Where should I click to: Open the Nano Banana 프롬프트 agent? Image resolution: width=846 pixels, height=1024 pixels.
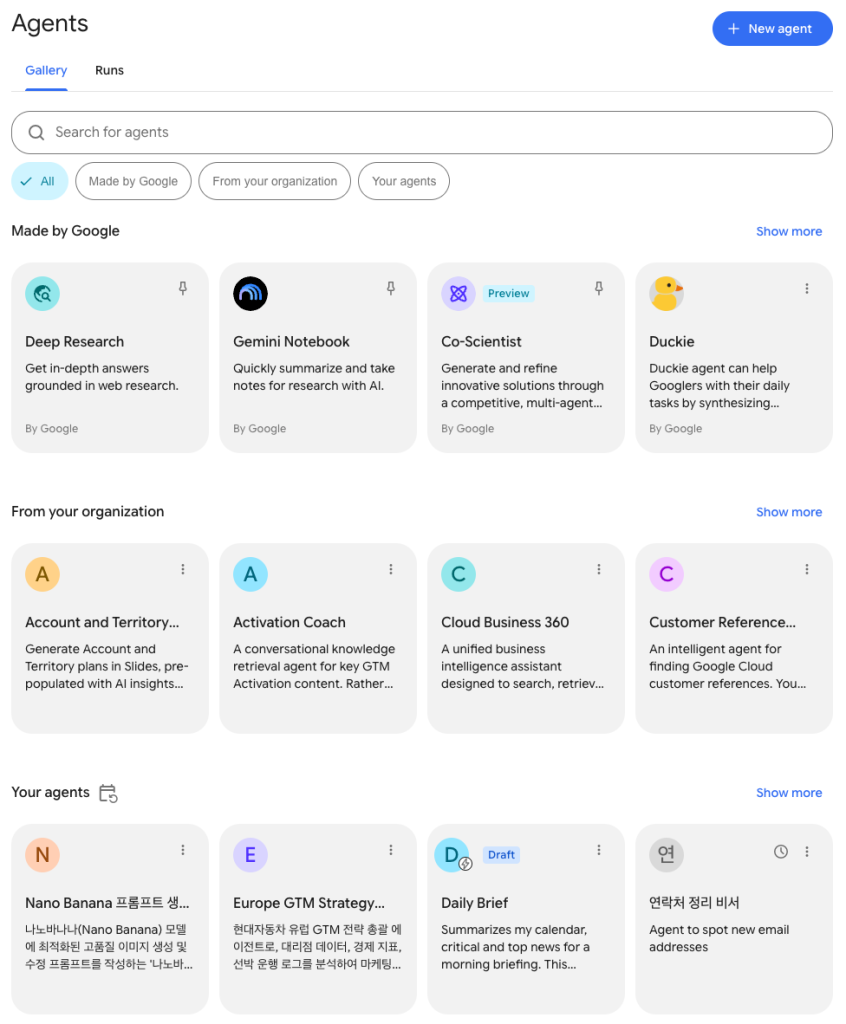click(x=110, y=919)
